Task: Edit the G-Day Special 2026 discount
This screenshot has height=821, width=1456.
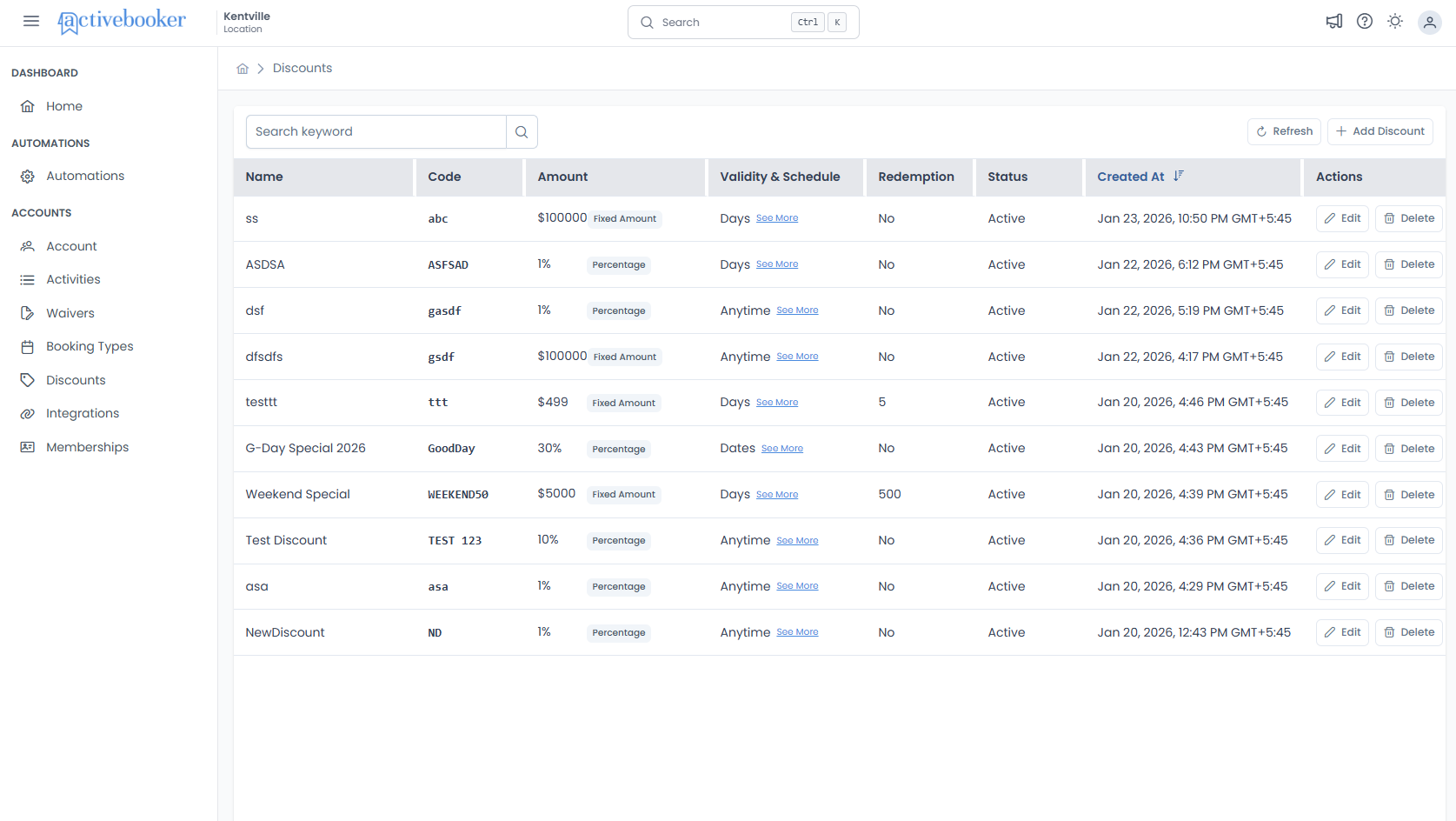Action: [1342, 449]
